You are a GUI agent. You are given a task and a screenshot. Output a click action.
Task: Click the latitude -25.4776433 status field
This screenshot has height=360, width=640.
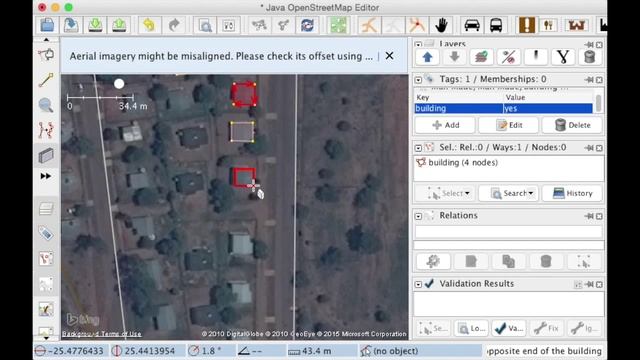(x=70, y=351)
